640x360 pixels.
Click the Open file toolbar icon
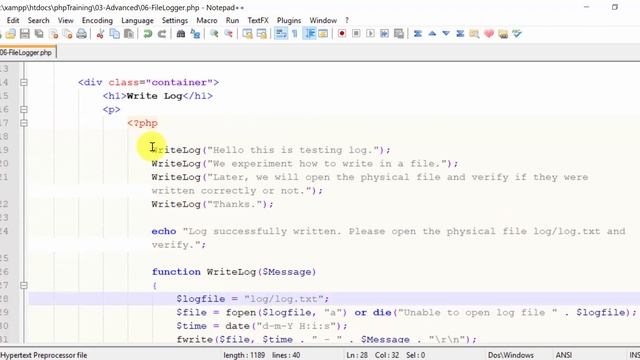[11, 34]
